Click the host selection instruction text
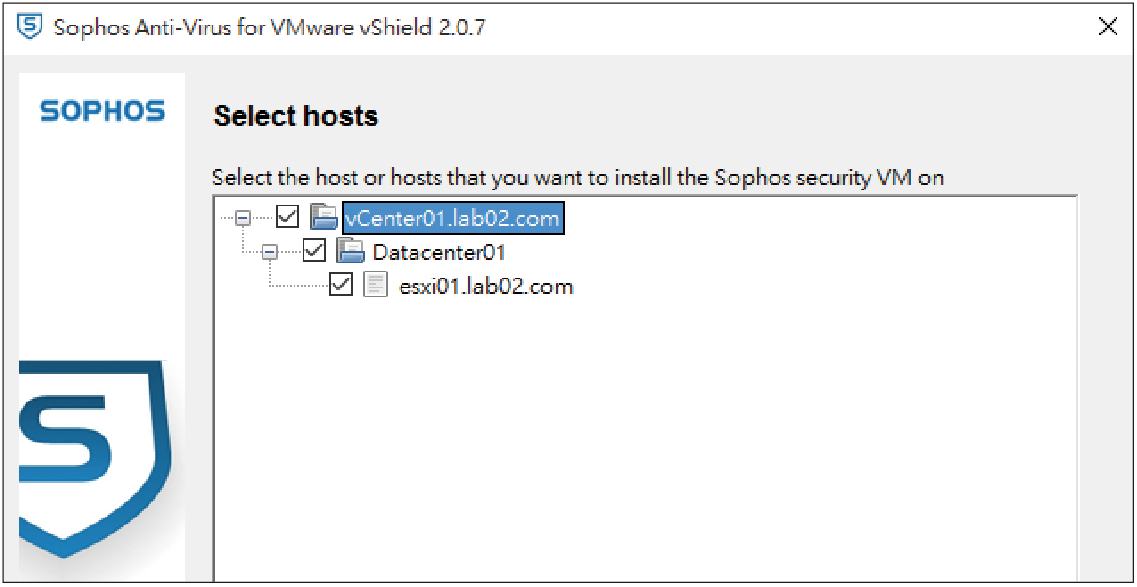 click(578, 178)
